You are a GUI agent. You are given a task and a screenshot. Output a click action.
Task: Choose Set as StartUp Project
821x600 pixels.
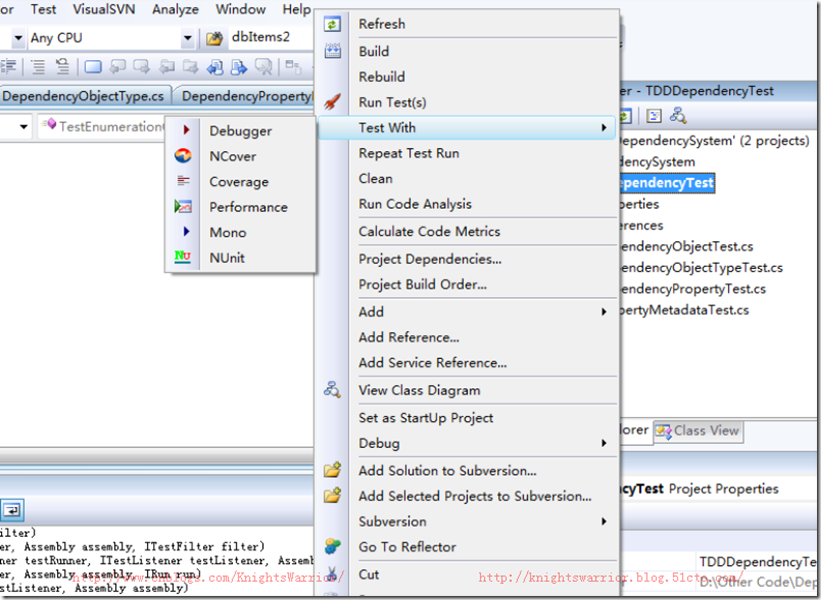point(426,418)
